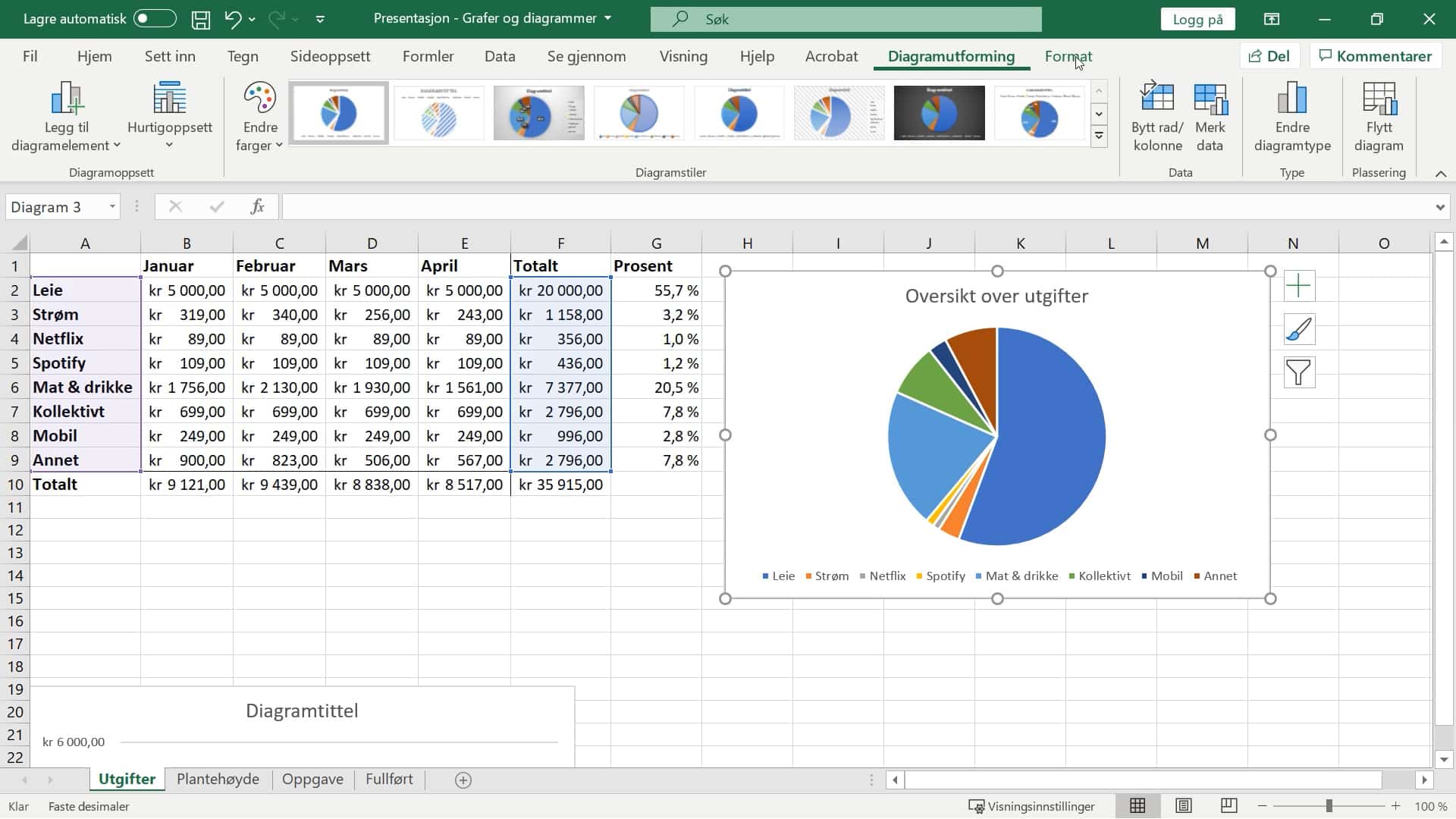Open chart filter funnel button
The width and height of the screenshot is (1456, 819).
click(1299, 372)
